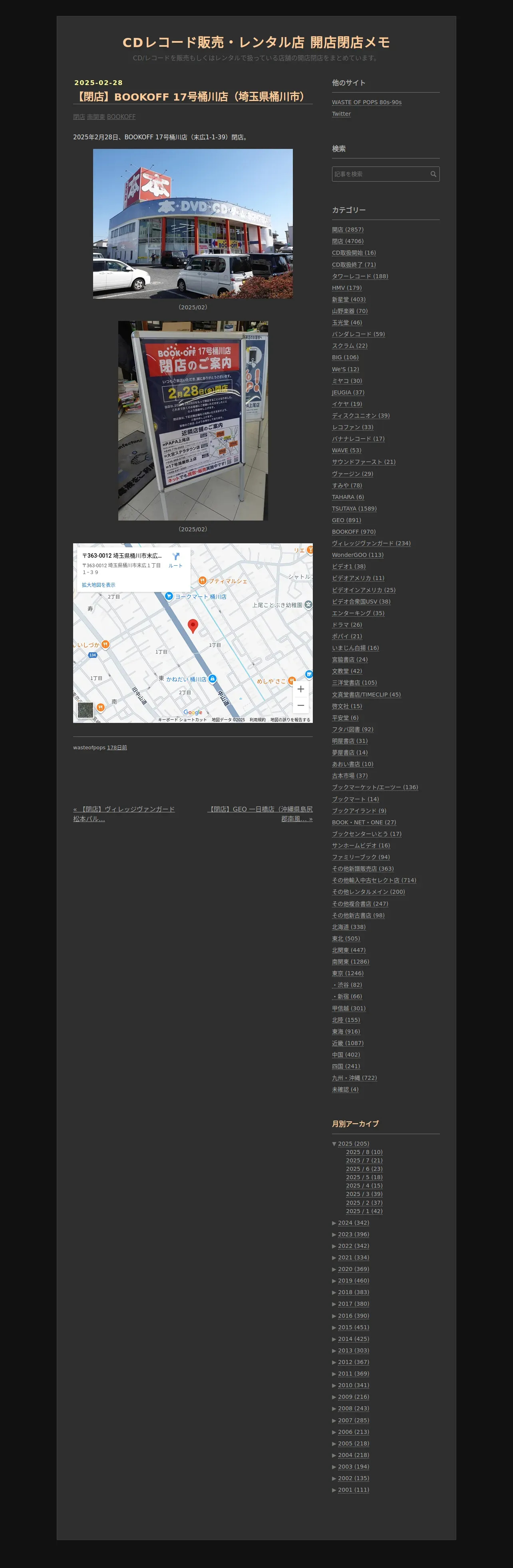The image size is (513, 1568).
Task: Open the 南関東 tag under the title
Action: point(95,117)
